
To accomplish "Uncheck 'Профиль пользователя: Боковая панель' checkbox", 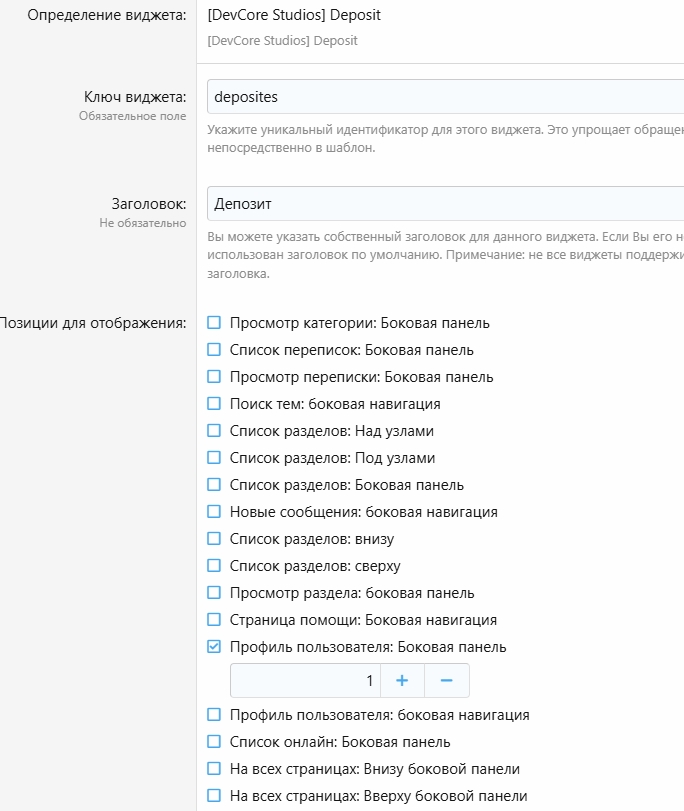I will tap(214, 647).
